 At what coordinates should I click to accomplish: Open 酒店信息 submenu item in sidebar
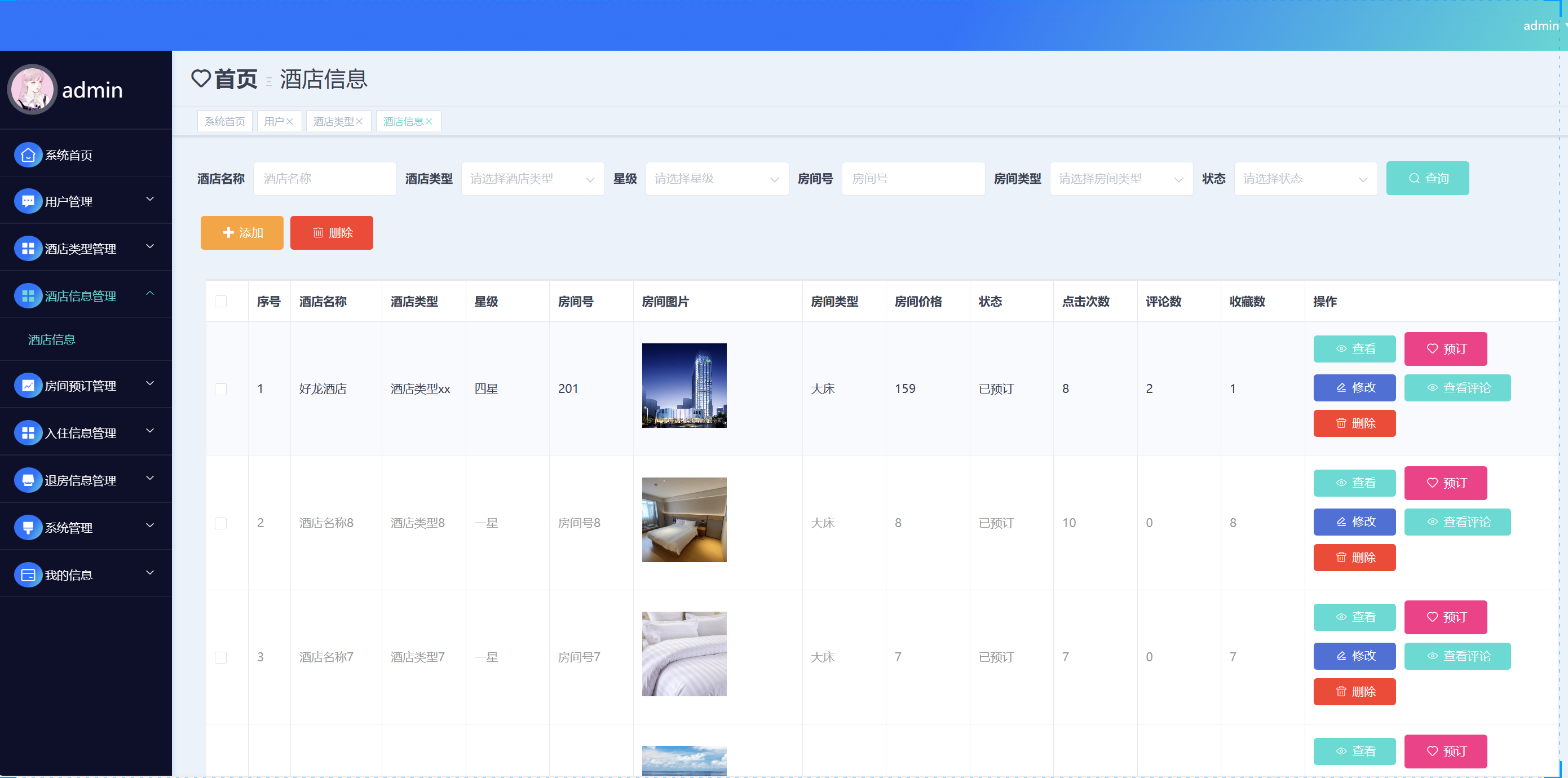click(52, 340)
